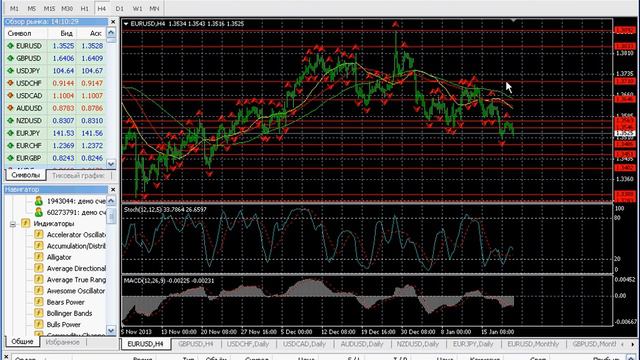
Task: Select Bollinger Bands indicator
Action: (69, 313)
